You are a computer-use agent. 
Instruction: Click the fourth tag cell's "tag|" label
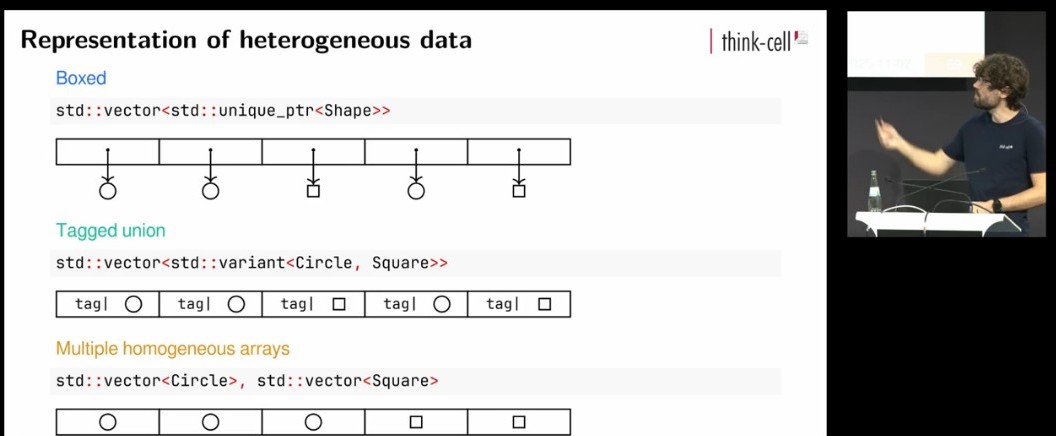[399, 304]
